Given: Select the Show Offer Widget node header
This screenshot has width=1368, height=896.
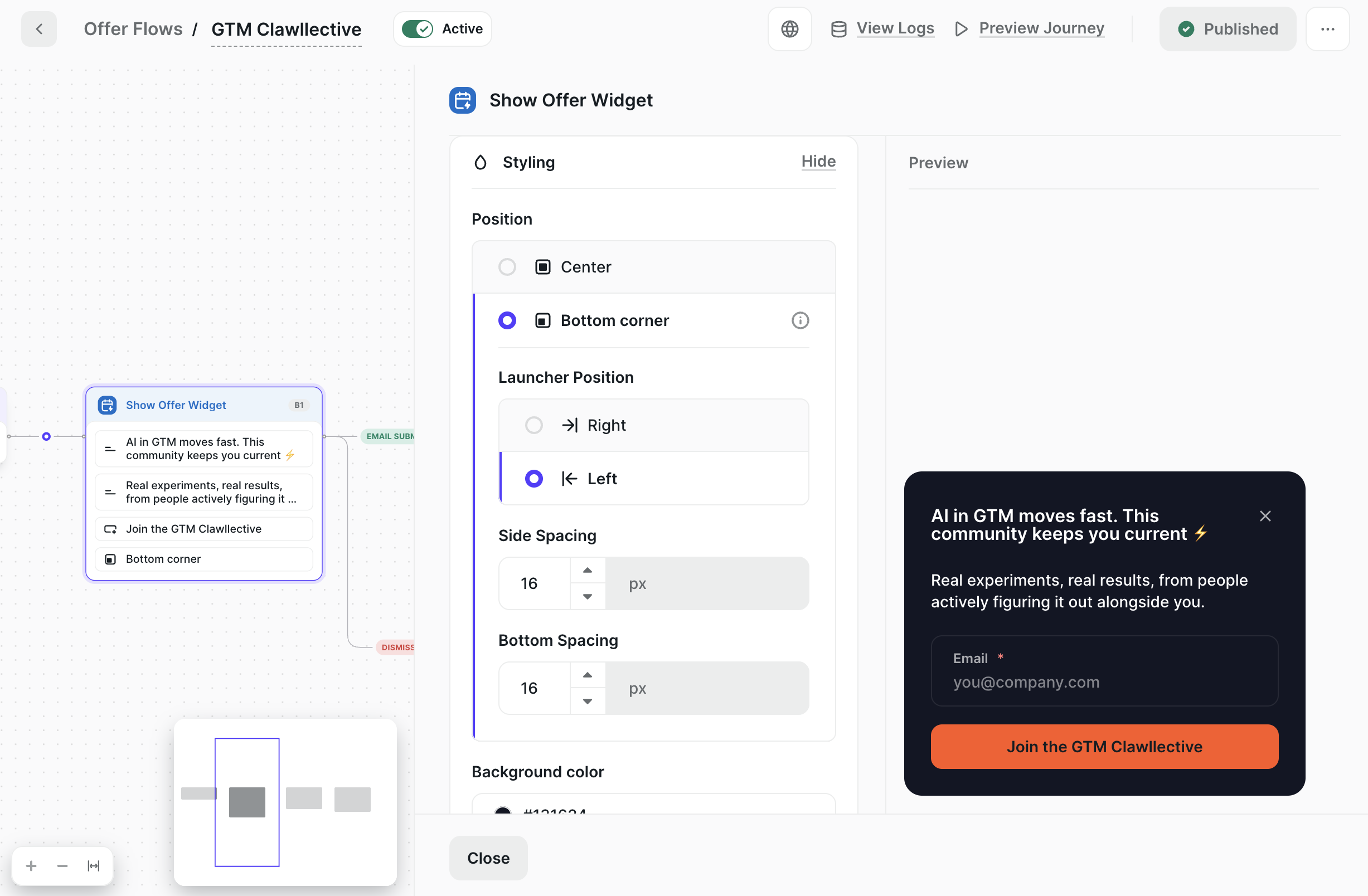Looking at the screenshot, I should (x=203, y=405).
